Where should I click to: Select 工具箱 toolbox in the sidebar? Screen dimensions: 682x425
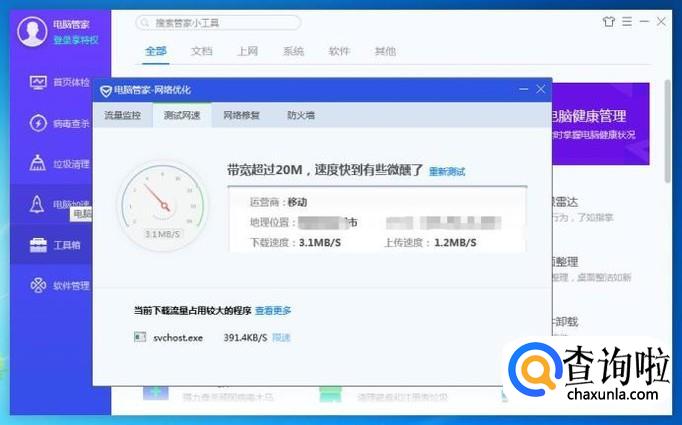[55, 245]
